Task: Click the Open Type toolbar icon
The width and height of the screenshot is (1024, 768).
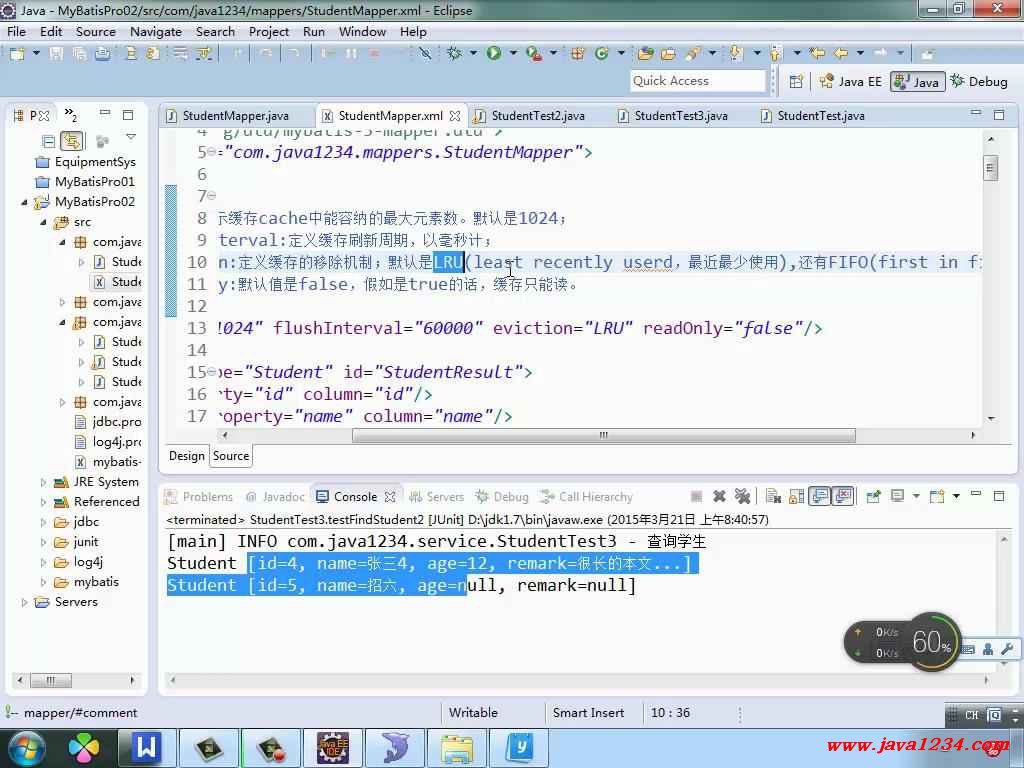Action: 646,54
